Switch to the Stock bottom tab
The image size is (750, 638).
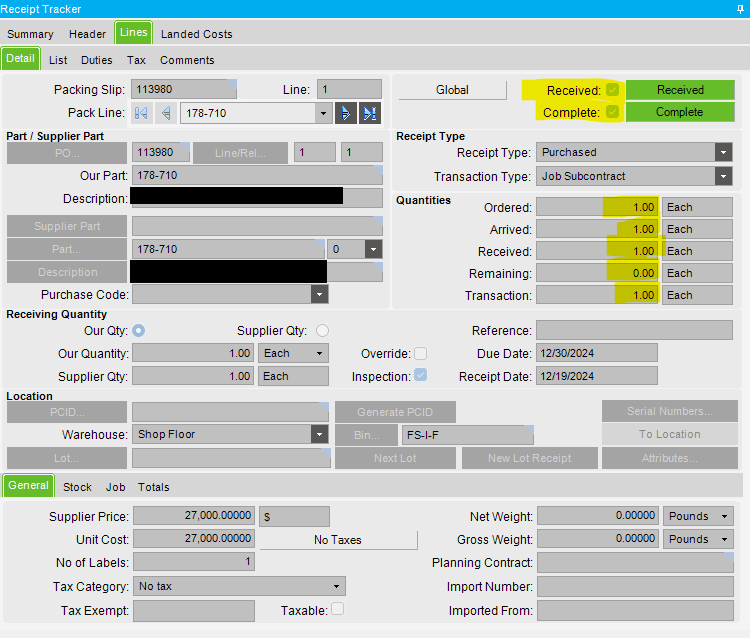[x=77, y=487]
